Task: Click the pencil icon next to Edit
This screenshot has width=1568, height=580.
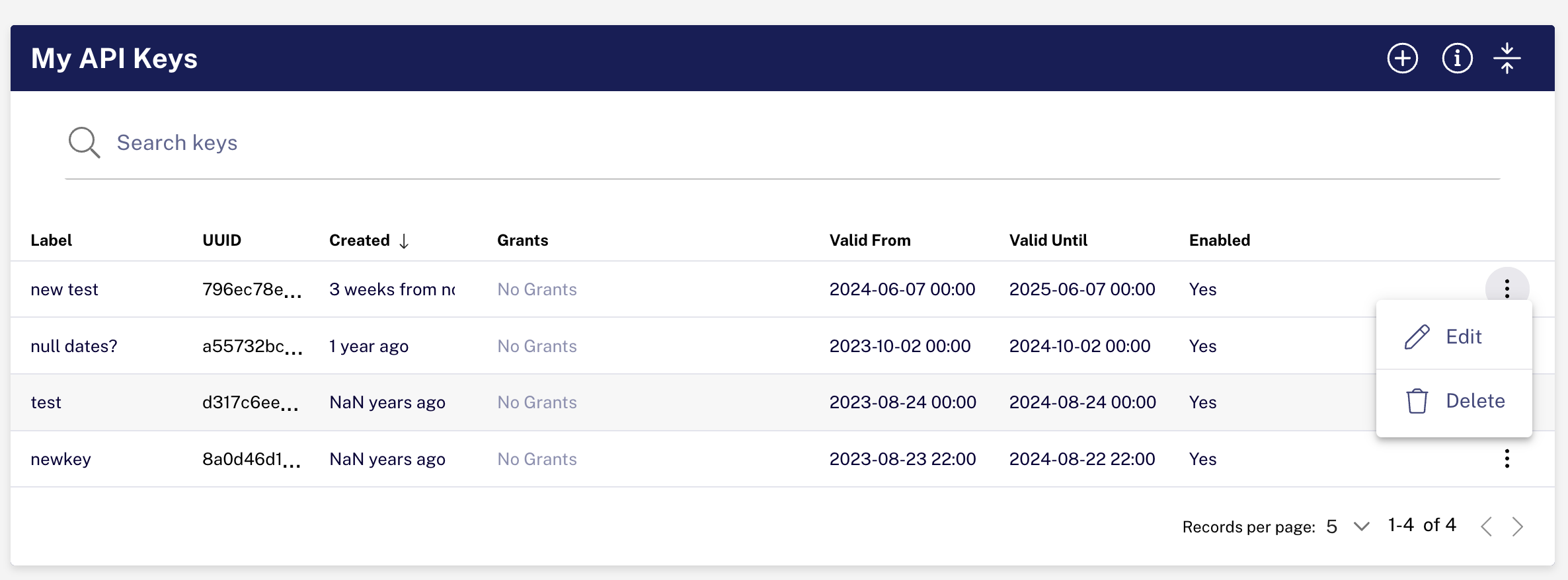Action: coord(1417,337)
